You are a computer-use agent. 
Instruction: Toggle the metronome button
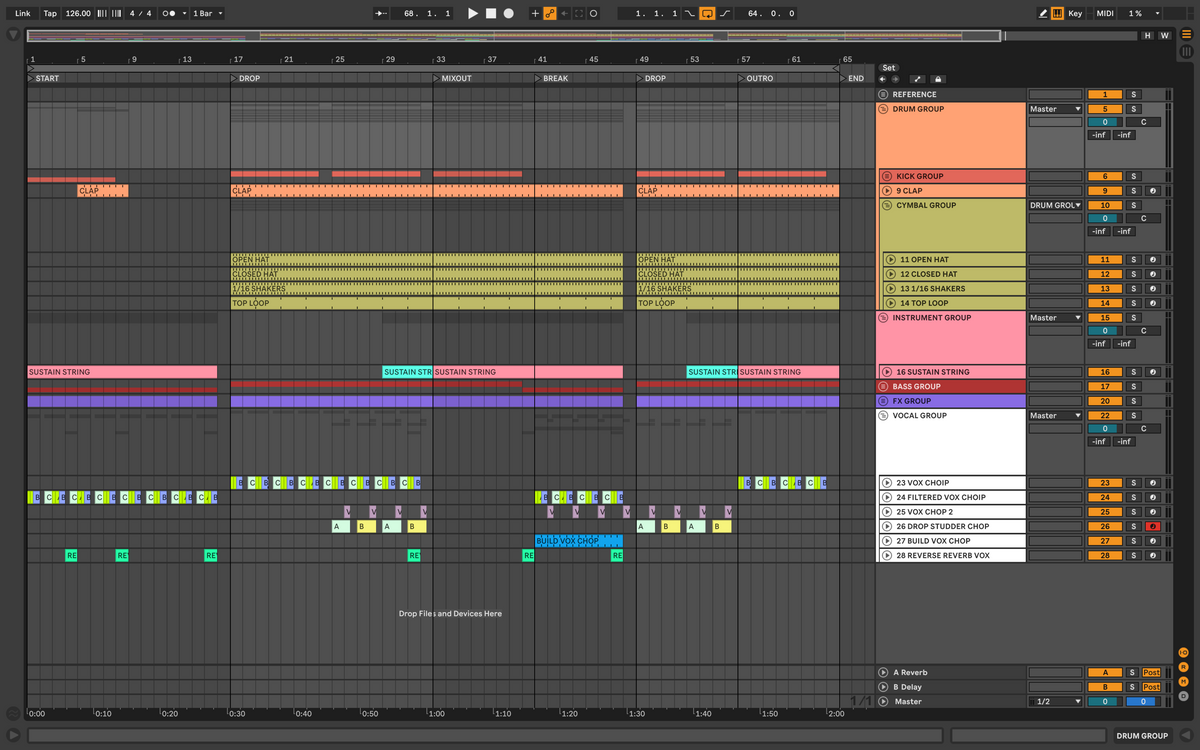[x=170, y=14]
